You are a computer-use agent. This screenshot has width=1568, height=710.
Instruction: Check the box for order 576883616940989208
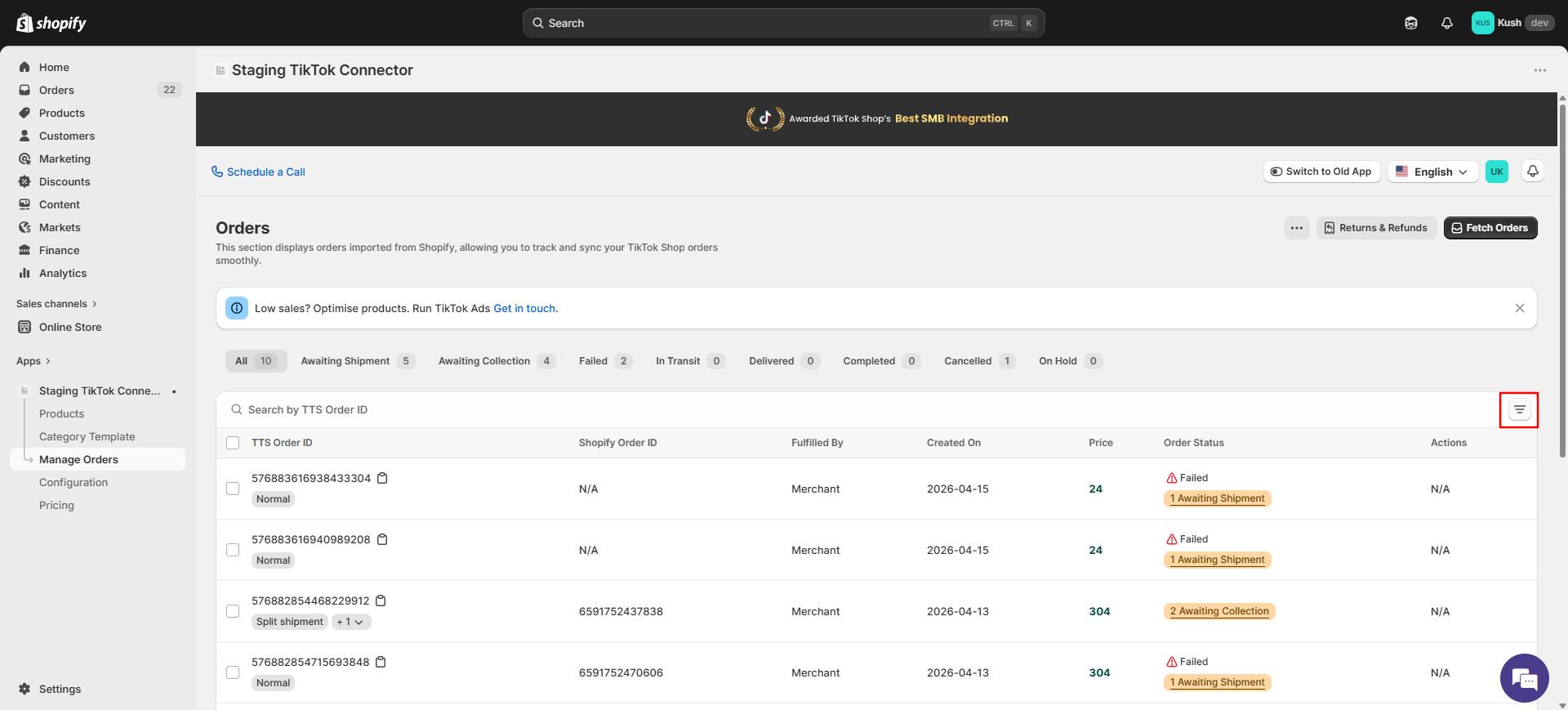point(233,550)
